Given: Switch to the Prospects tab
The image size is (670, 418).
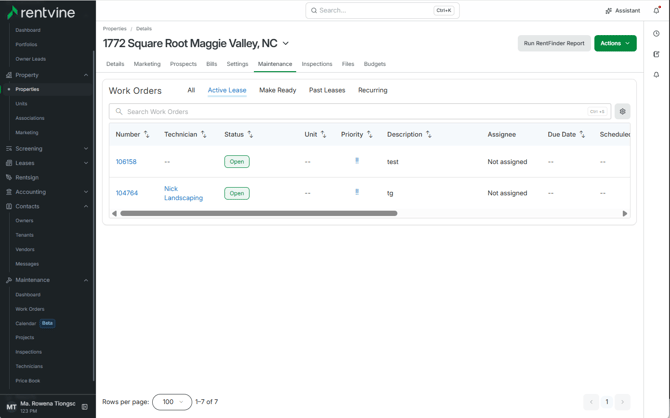Looking at the screenshot, I should (183, 64).
